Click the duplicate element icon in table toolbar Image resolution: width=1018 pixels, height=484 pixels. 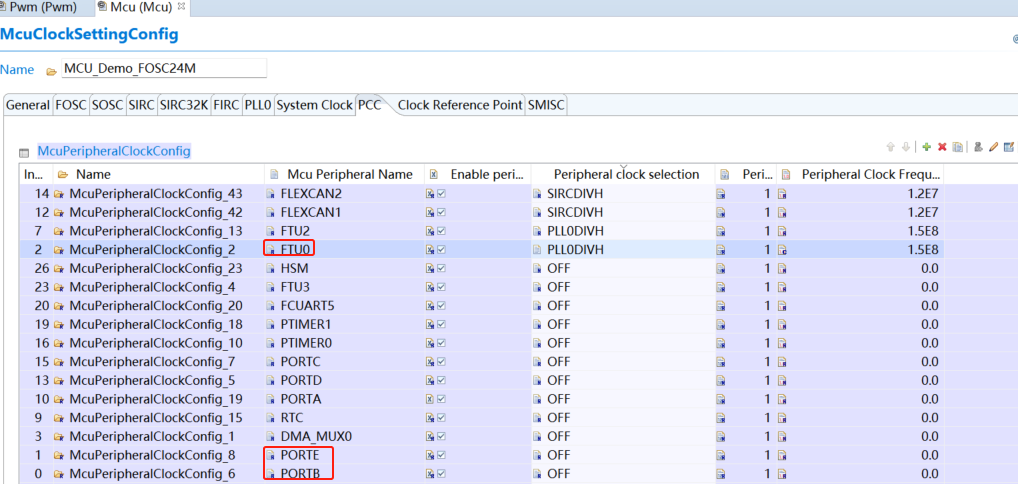coord(957,148)
